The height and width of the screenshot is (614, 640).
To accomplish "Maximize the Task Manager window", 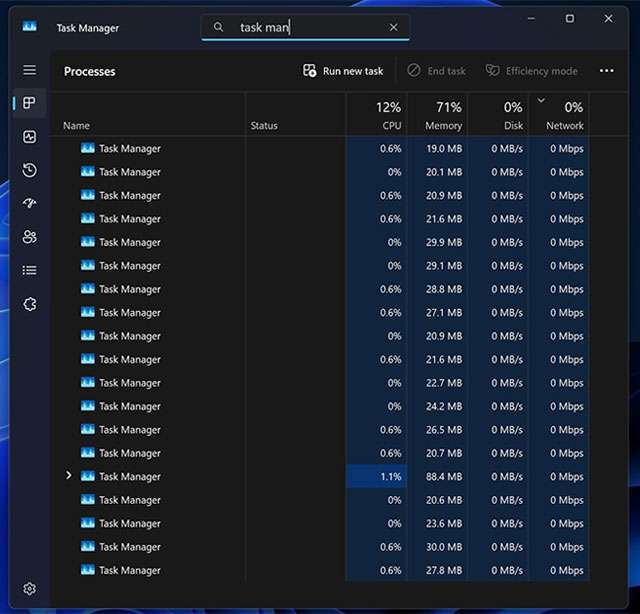I will [x=570, y=18].
